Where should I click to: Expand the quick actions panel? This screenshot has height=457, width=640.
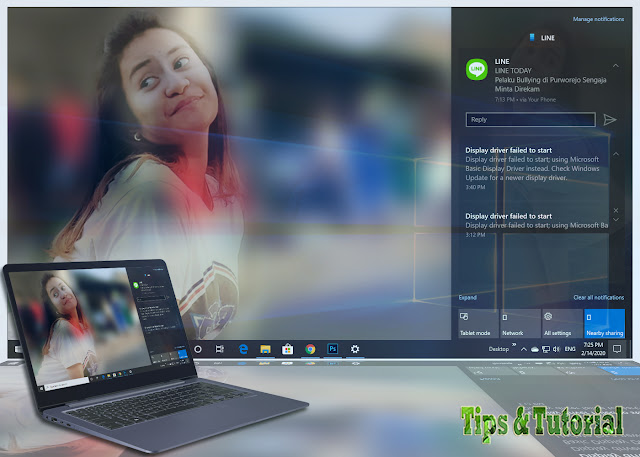coord(467,297)
